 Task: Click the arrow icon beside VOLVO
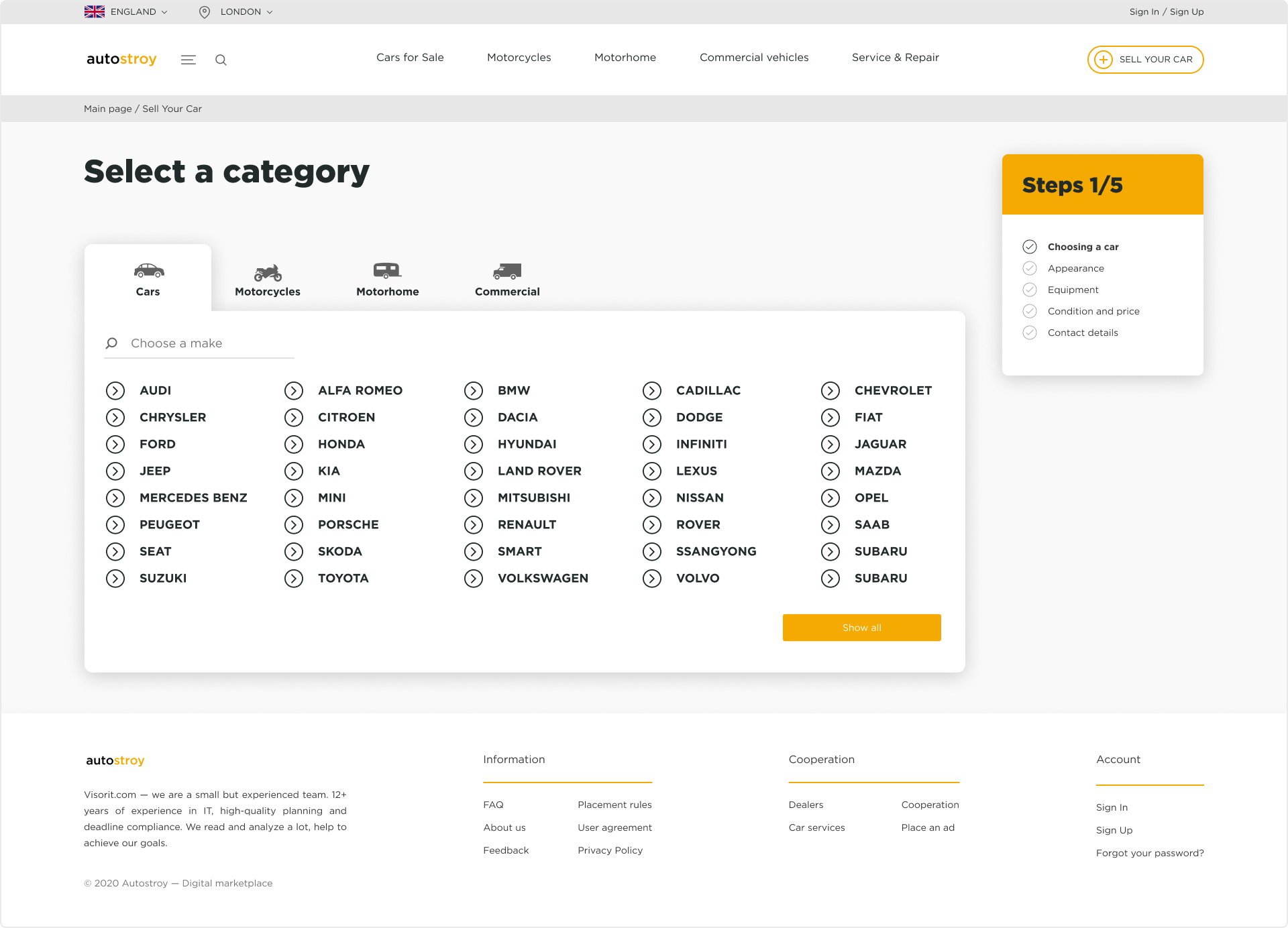(652, 578)
